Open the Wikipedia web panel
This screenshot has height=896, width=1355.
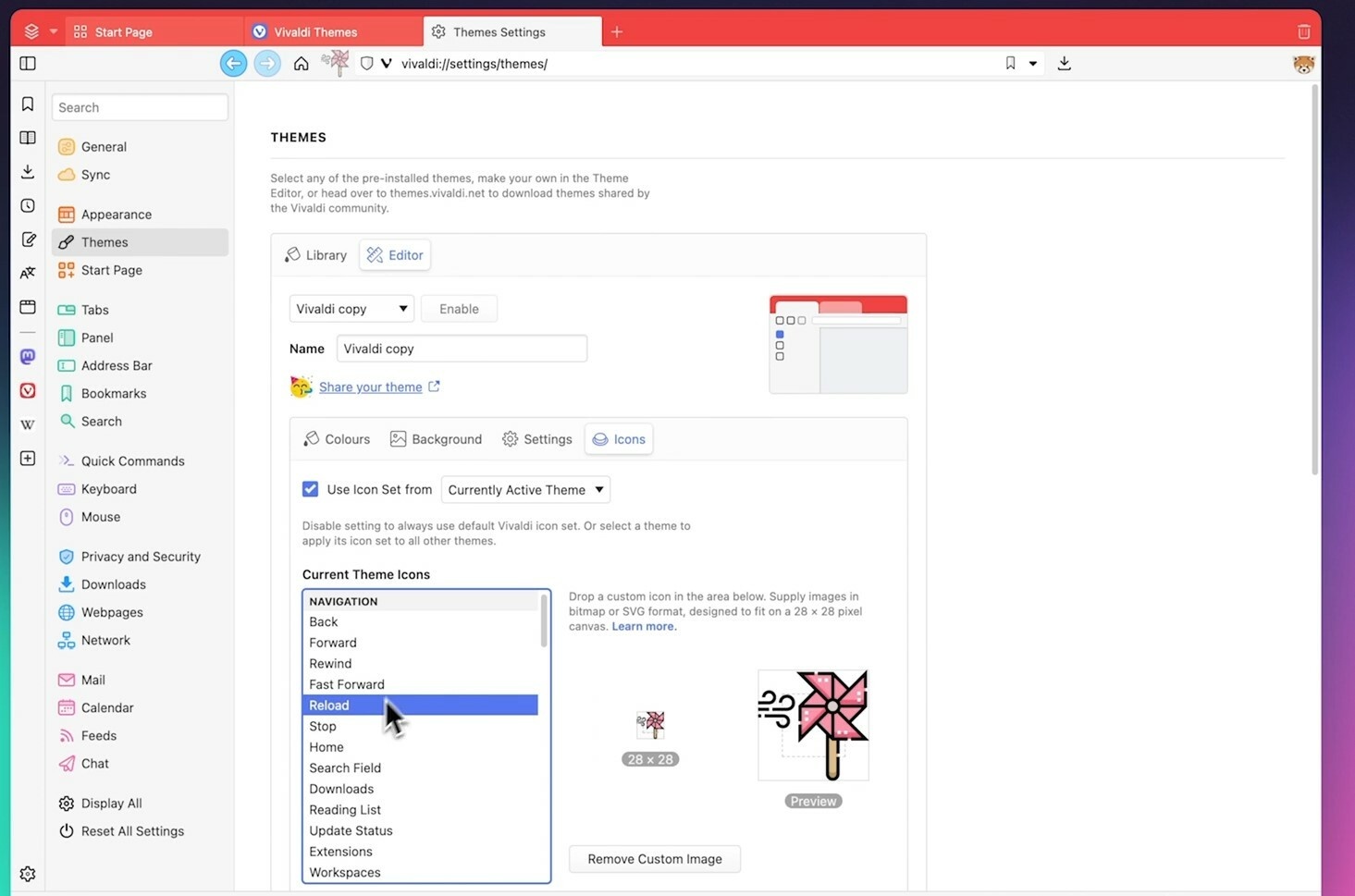pos(27,424)
